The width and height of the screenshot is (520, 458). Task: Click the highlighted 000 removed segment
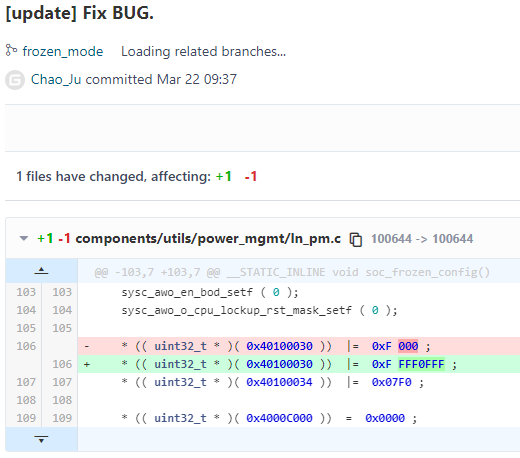408,346
